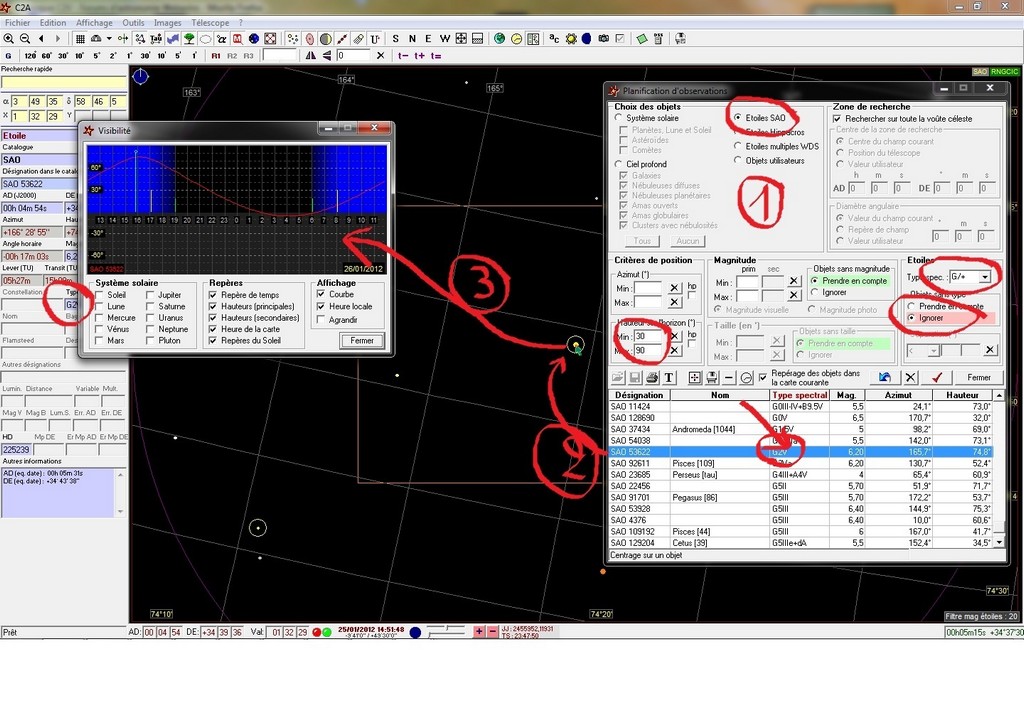Viewport: 1024px width, 728px height.
Task: Click the Hauteur Max field showing 90
Action: [x=648, y=351]
